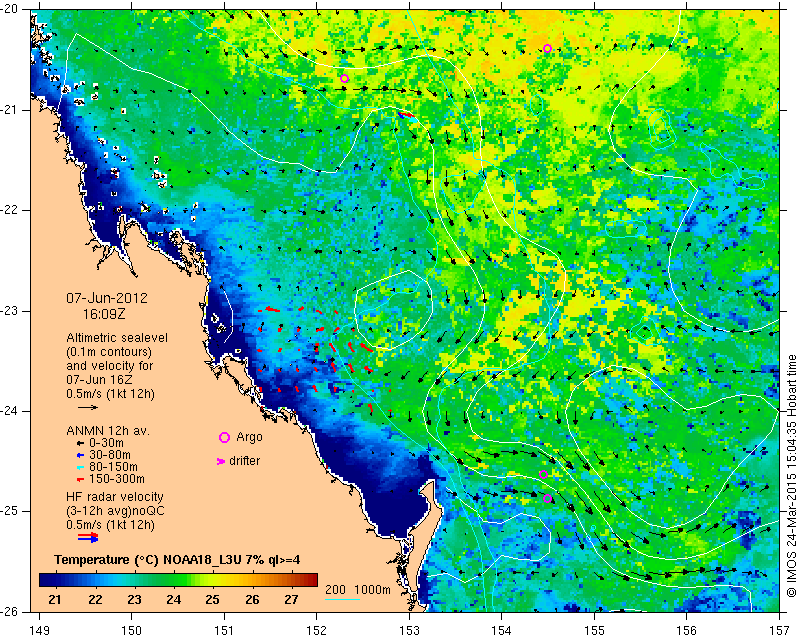Click the cyan 200m depth contour sample line
The height and width of the screenshot is (640, 800).
342,599
